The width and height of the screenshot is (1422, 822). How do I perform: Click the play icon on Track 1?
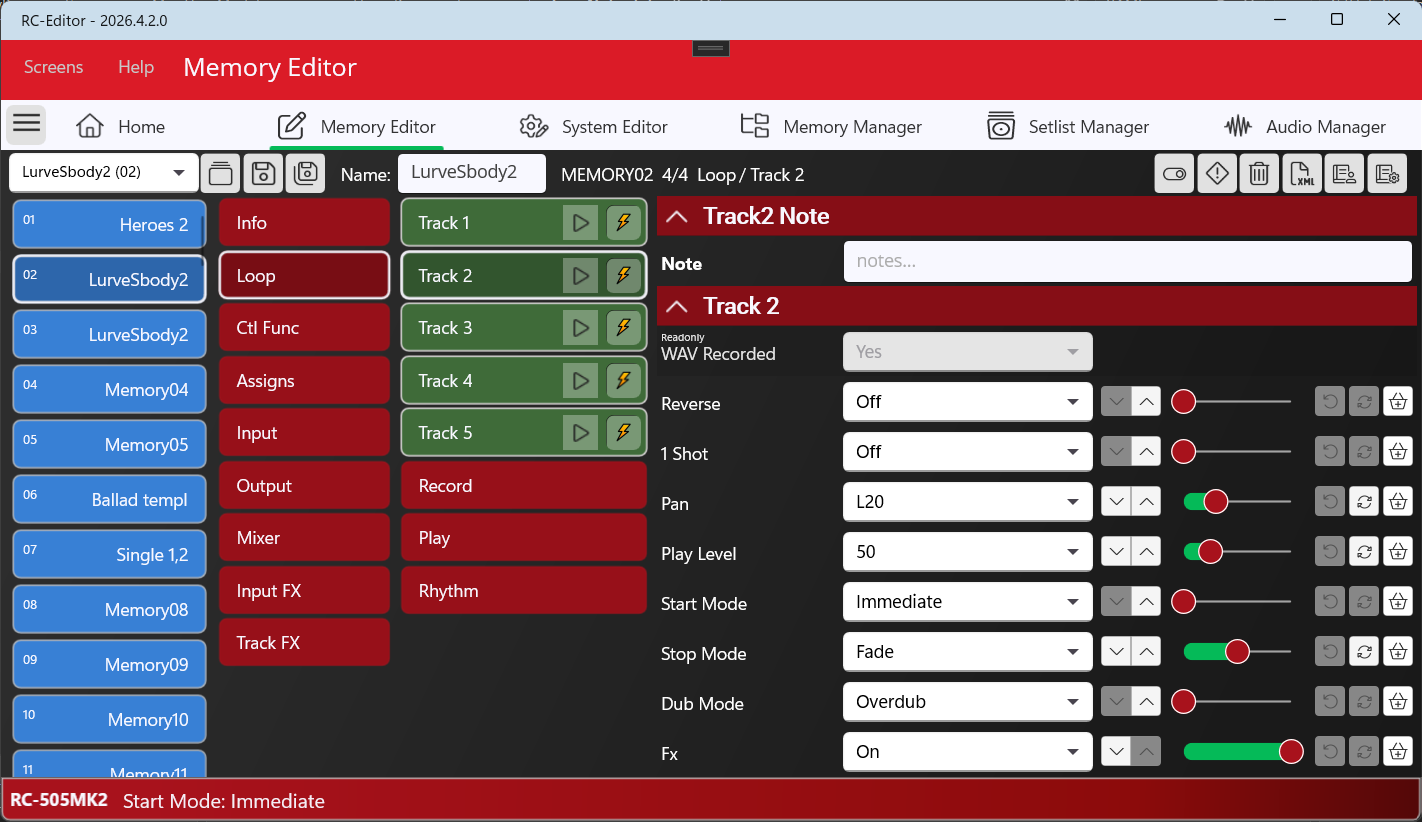coord(580,223)
